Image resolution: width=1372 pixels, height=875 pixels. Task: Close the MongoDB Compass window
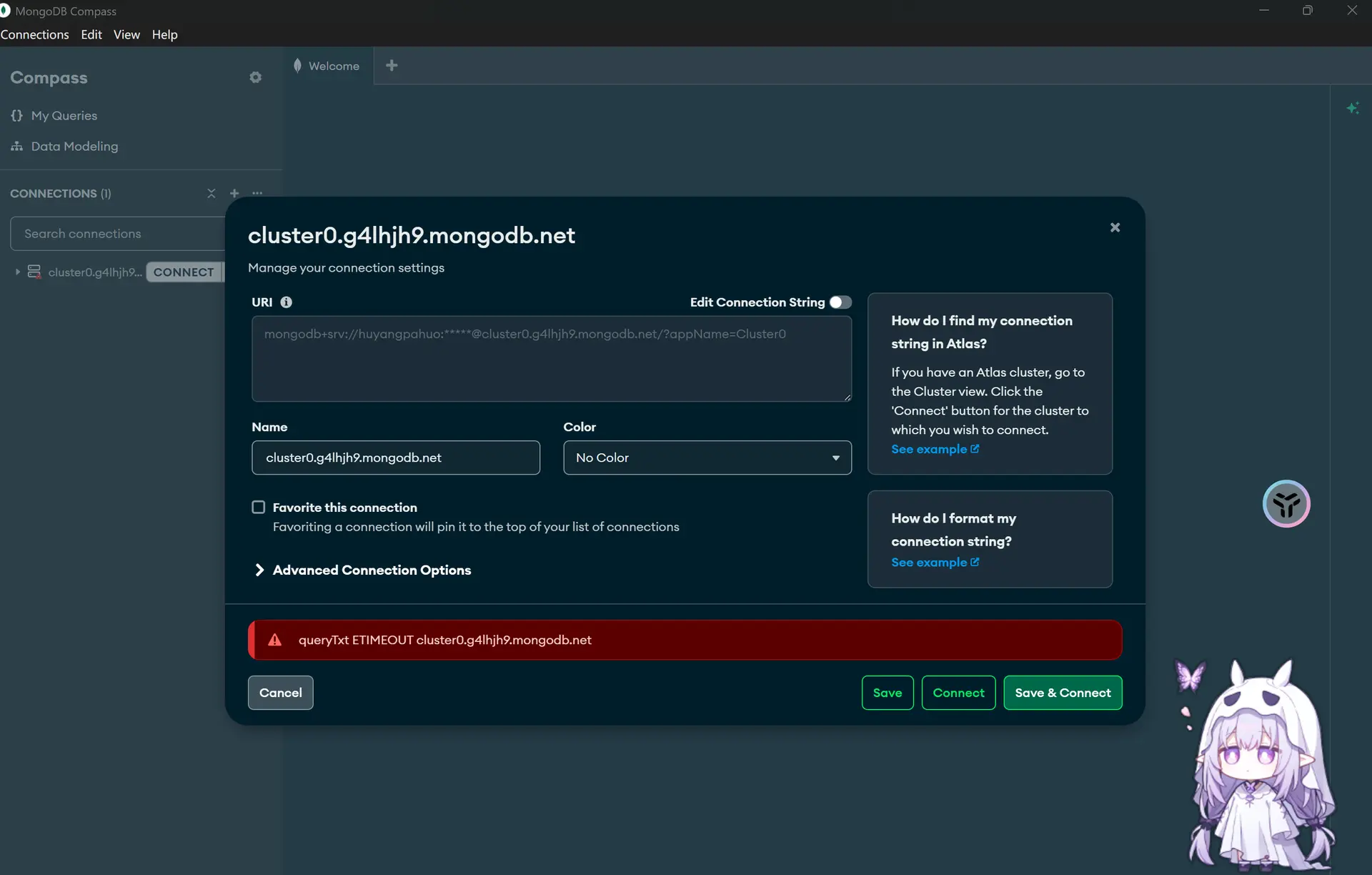tap(1352, 10)
